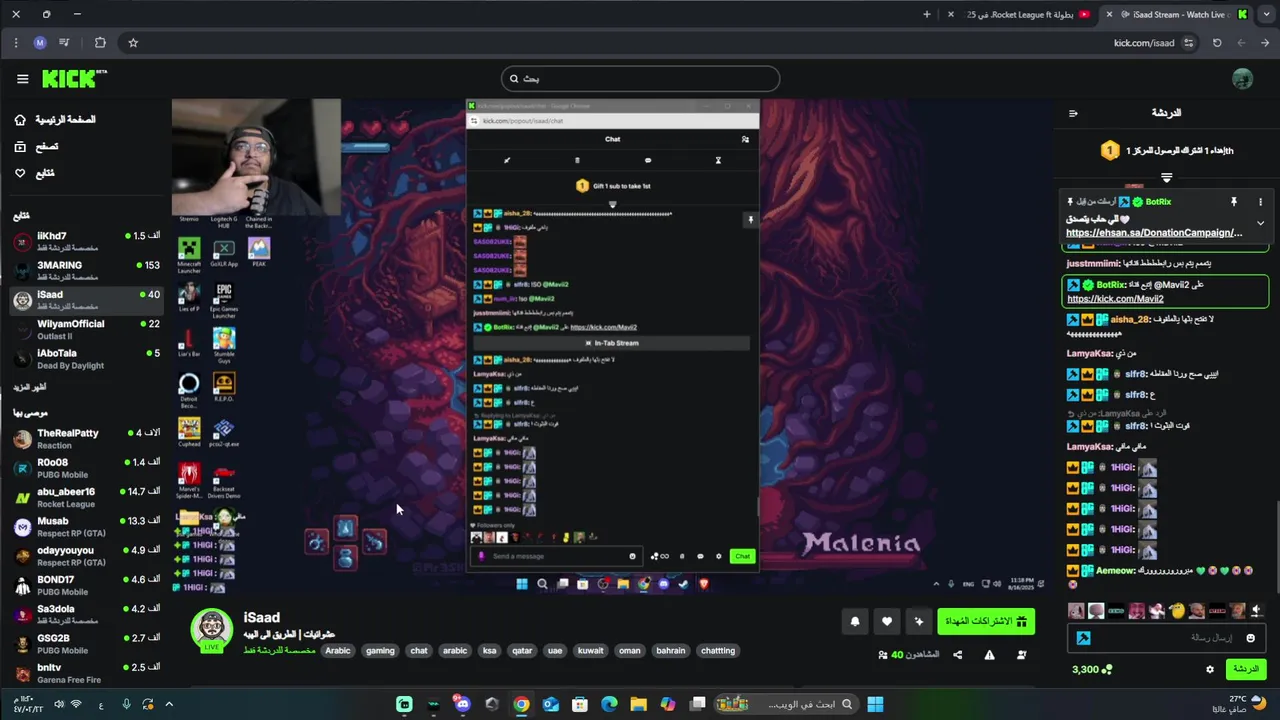Click the aisha_28 username in chat

[x=1130, y=319]
